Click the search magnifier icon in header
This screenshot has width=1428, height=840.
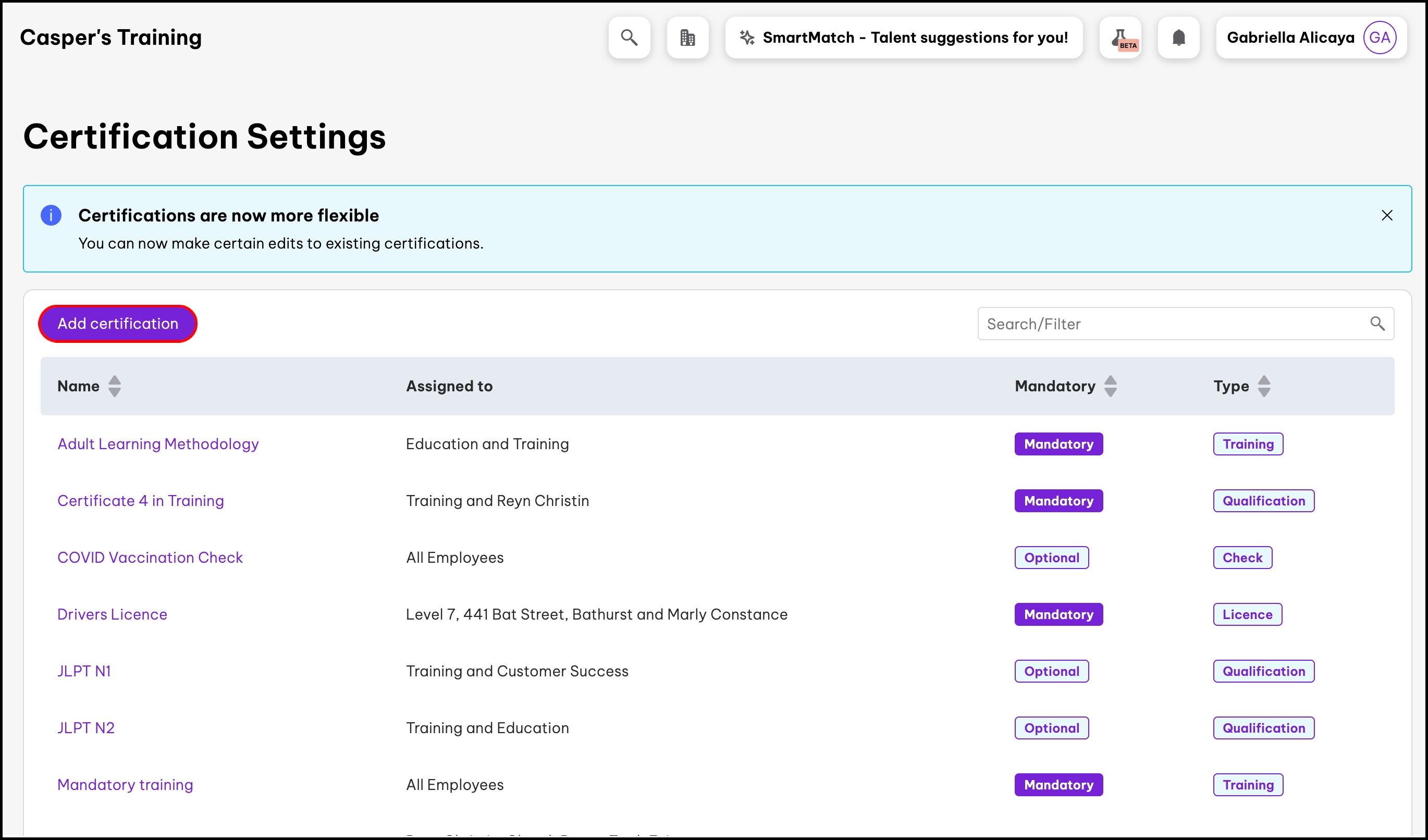tap(629, 38)
